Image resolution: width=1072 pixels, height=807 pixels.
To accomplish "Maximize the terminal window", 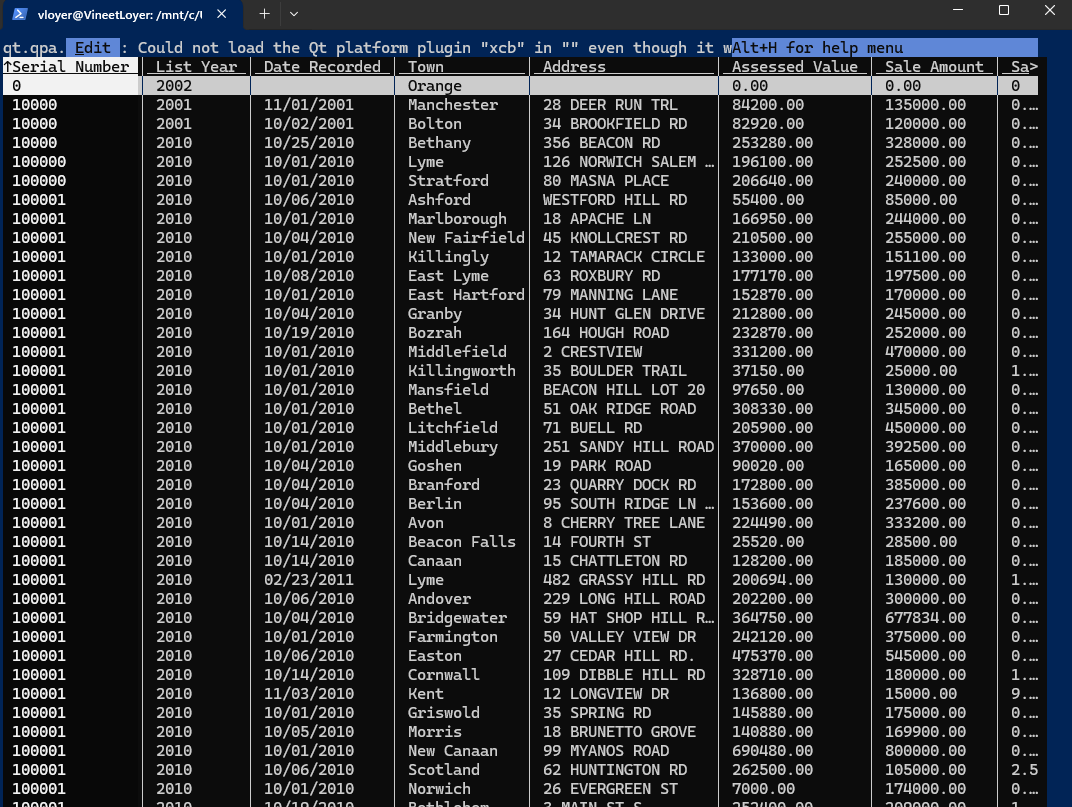I will (x=1003, y=11).
